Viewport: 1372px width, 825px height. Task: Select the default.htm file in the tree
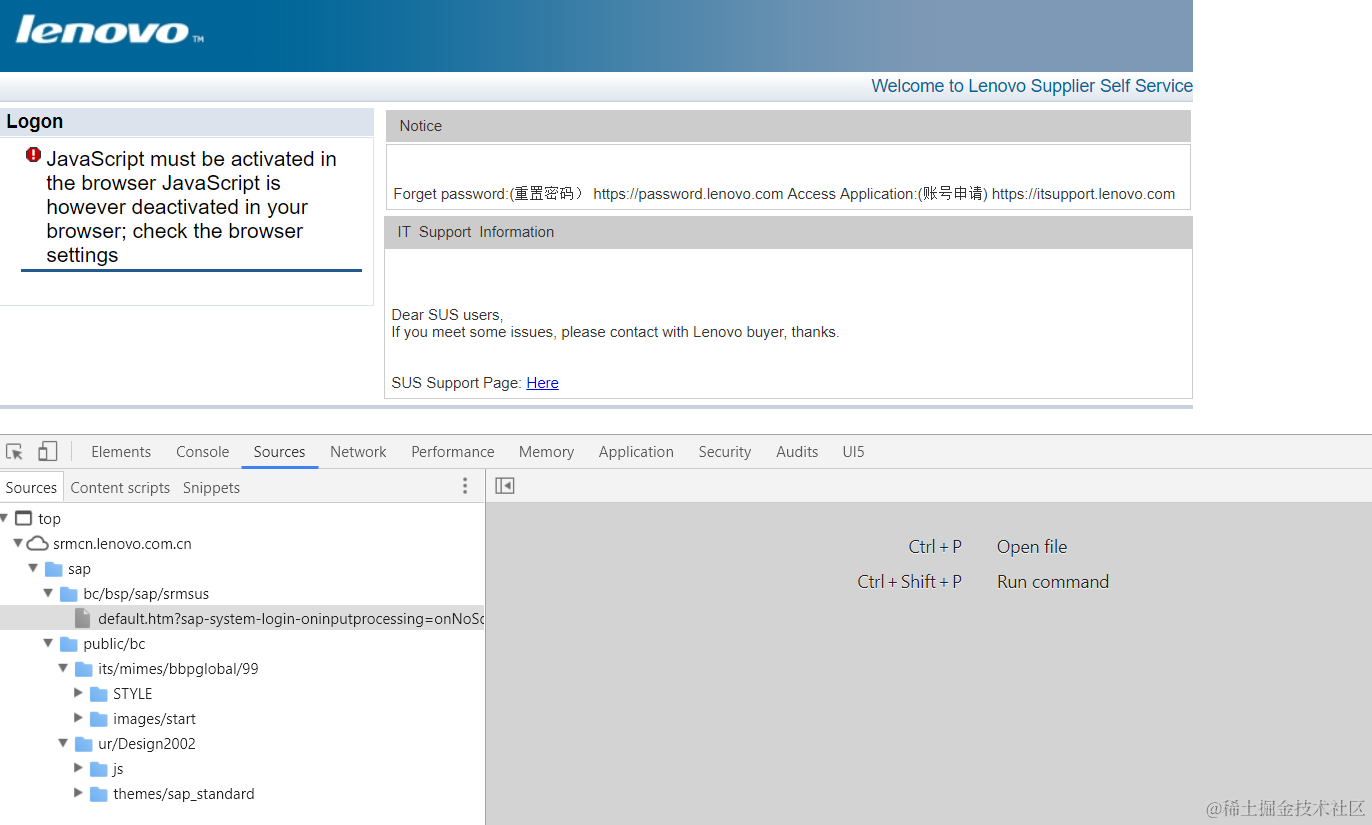tap(242, 619)
